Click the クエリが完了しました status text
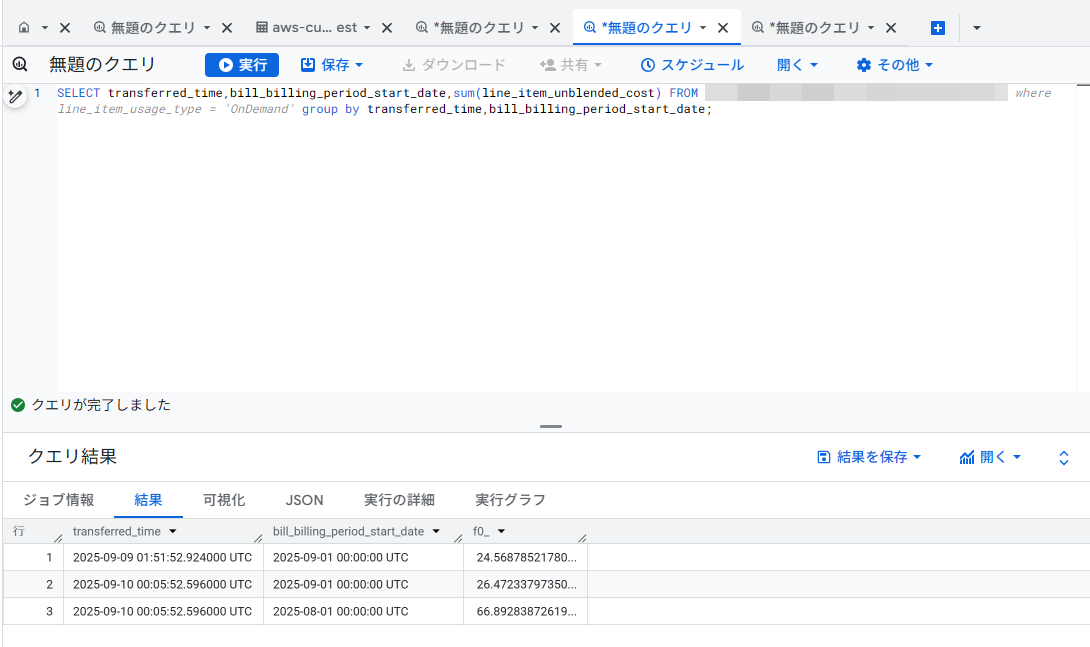 pos(101,405)
